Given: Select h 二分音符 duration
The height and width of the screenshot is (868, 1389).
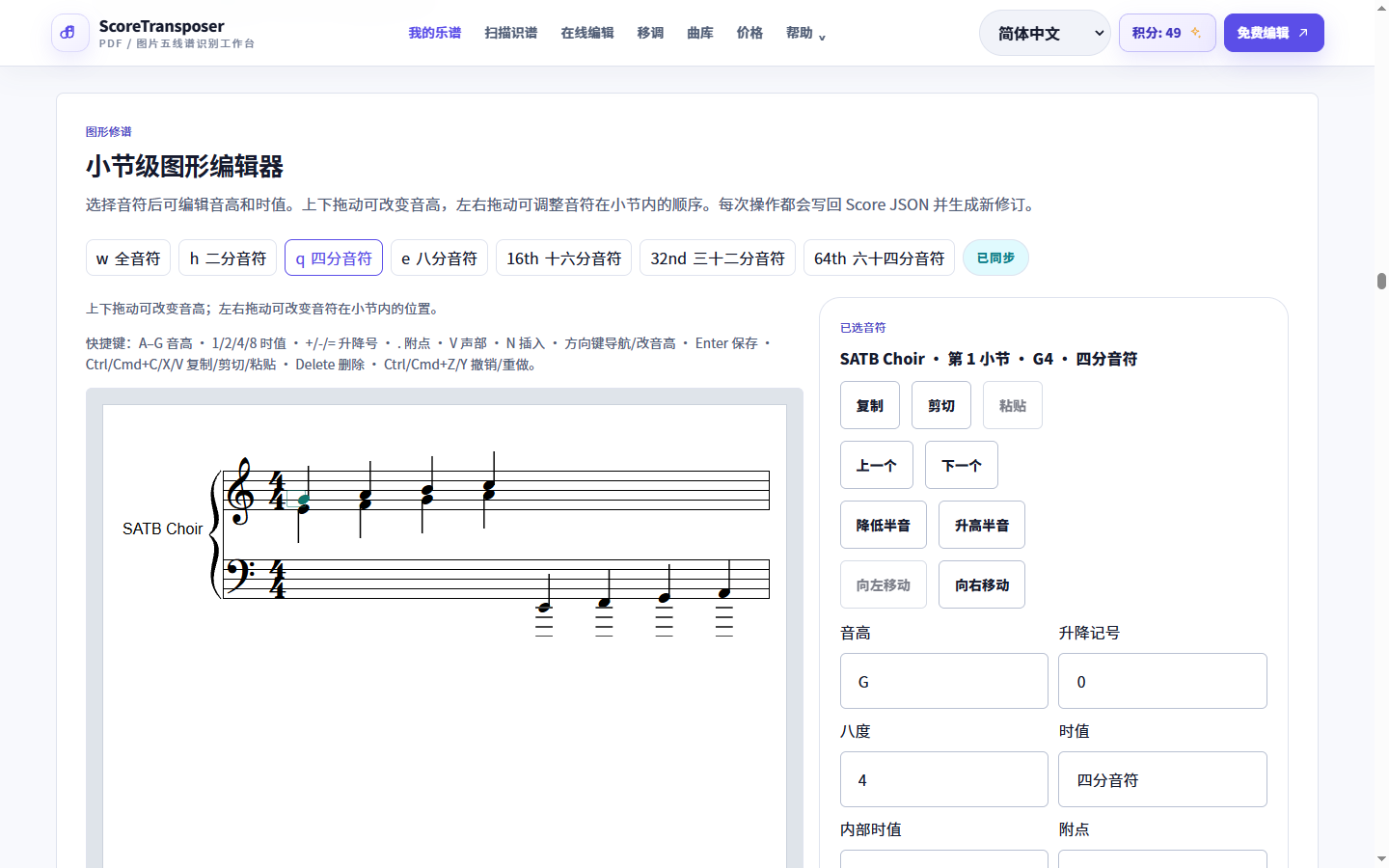Looking at the screenshot, I should pyautogui.click(x=228, y=258).
